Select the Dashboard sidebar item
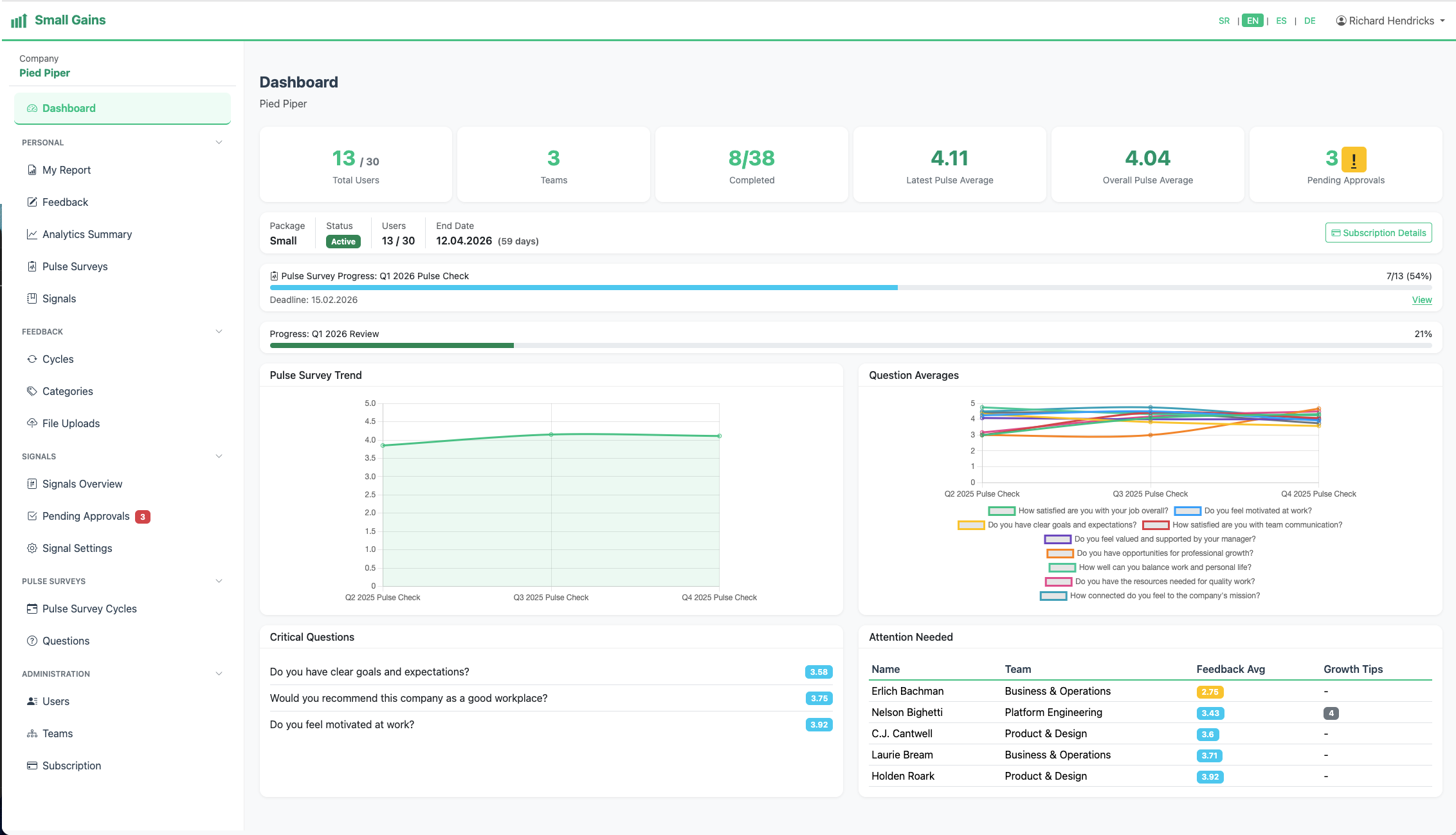The image size is (1456, 835). [x=122, y=108]
